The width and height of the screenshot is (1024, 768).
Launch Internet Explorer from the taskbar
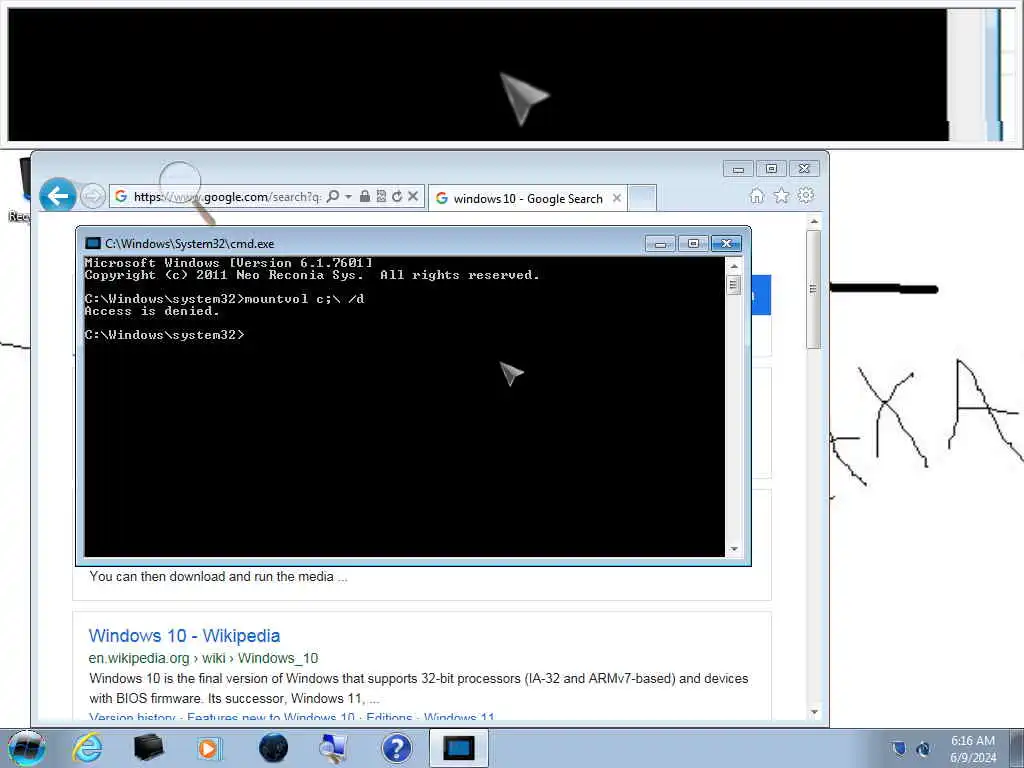88,748
